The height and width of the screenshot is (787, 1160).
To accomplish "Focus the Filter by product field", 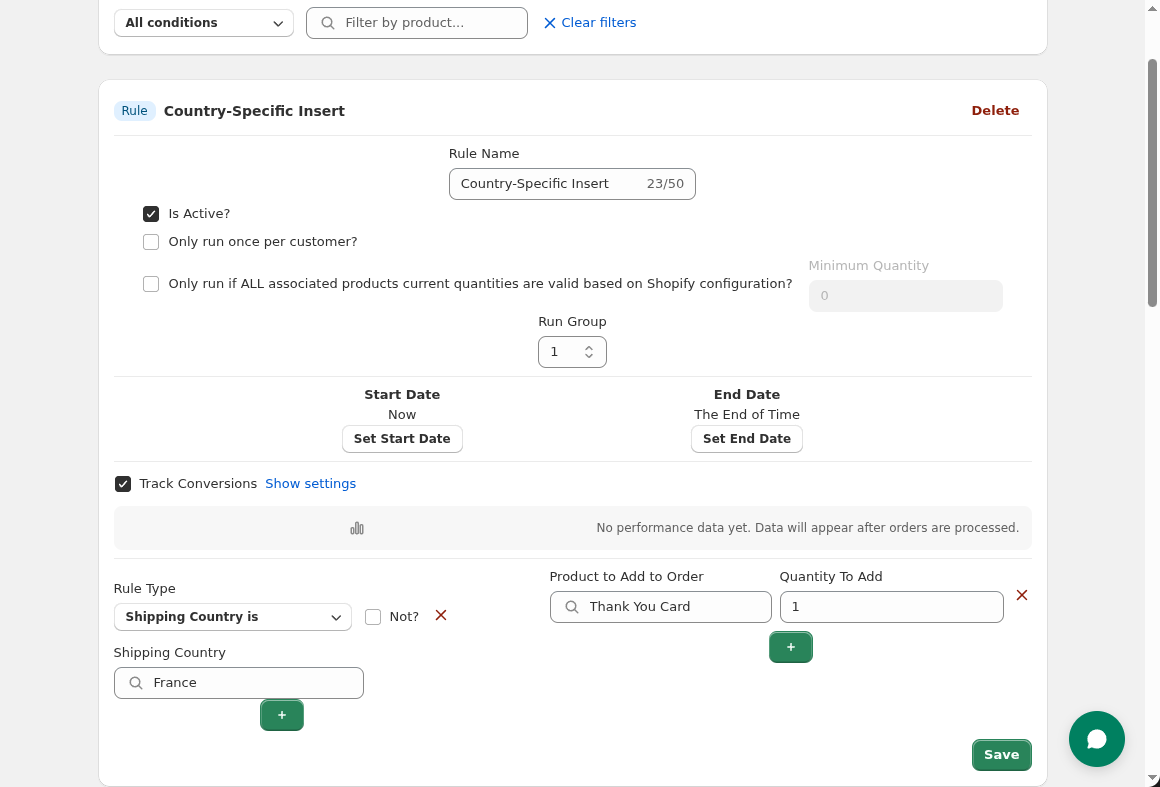I will pyautogui.click(x=417, y=23).
